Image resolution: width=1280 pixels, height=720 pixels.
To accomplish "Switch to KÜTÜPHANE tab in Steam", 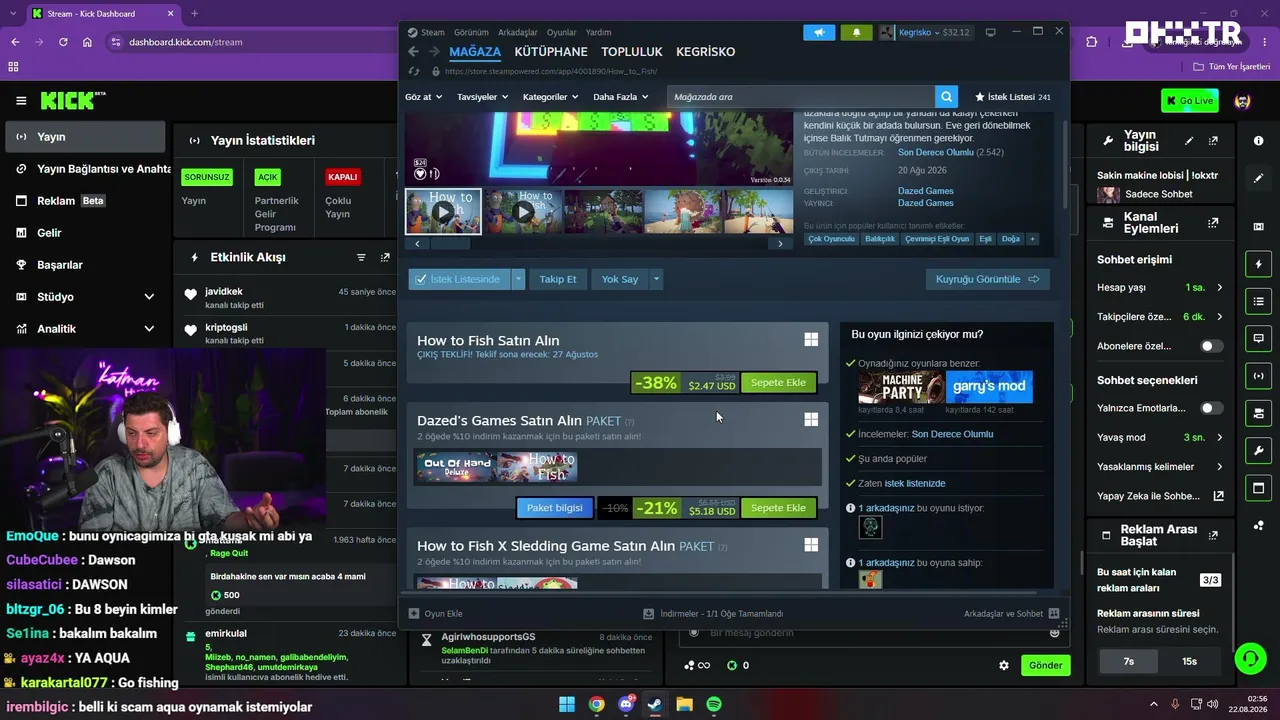I will tap(551, 52).
